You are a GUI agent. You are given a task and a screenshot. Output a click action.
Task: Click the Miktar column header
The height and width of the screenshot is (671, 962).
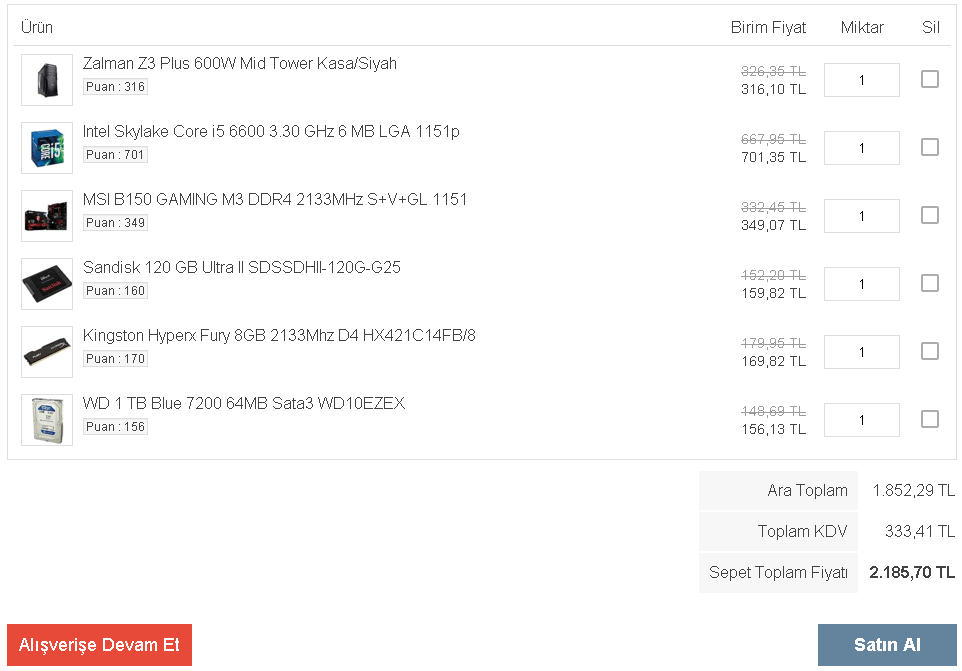862,28
